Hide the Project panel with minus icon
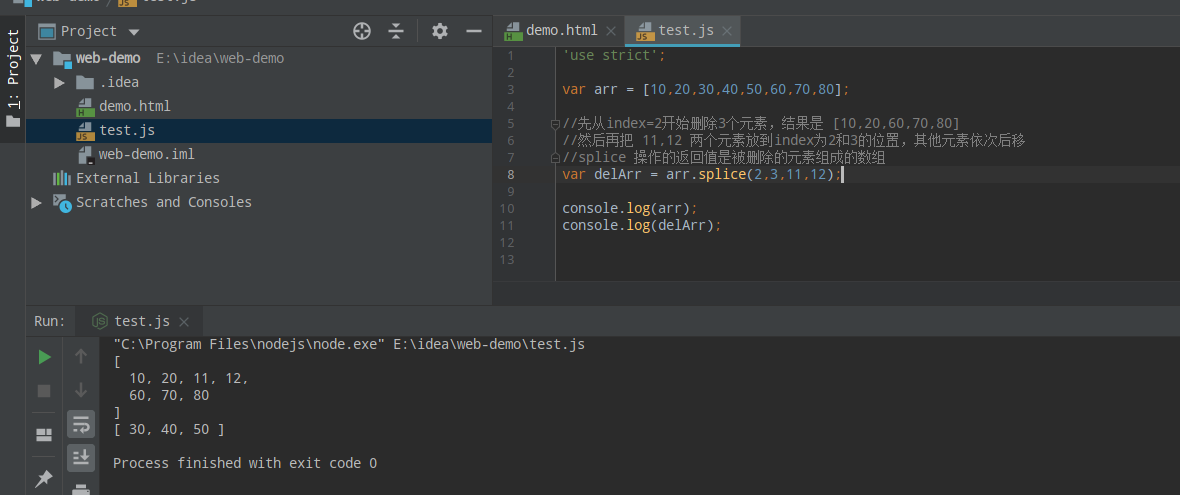 tap(473, 31)
